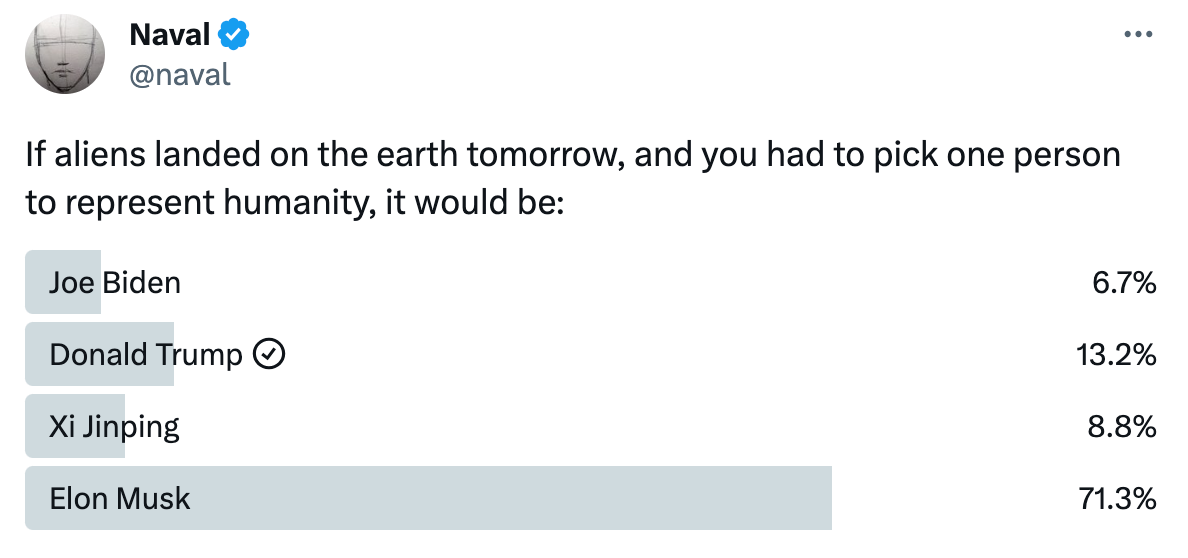Select the Donald Trump poll option label

point(146,354)
